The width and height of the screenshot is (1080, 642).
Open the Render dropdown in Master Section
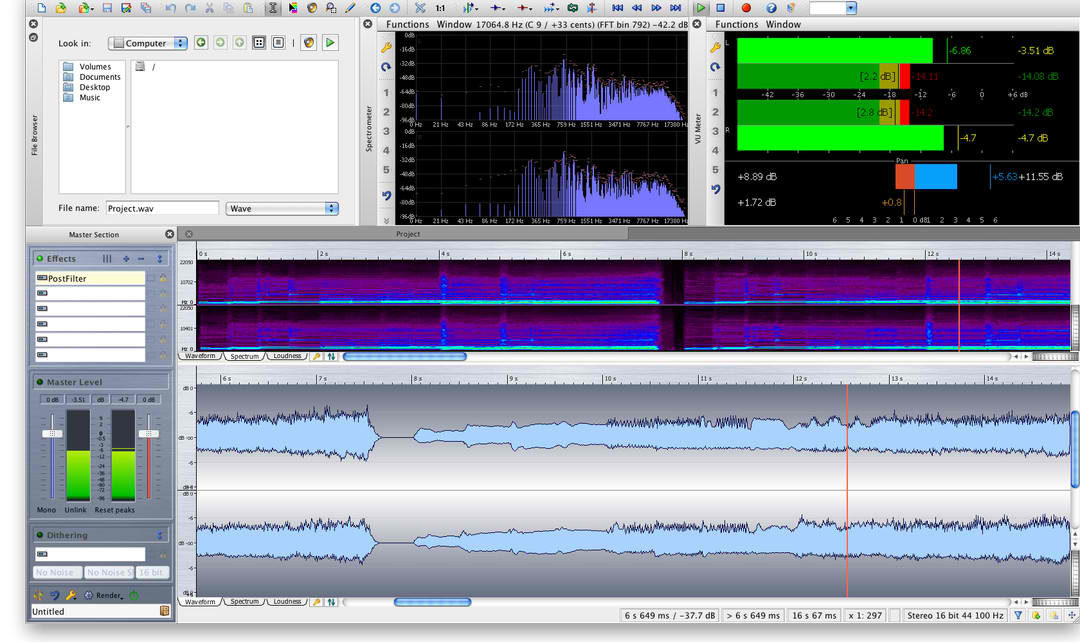coord(110,596)
